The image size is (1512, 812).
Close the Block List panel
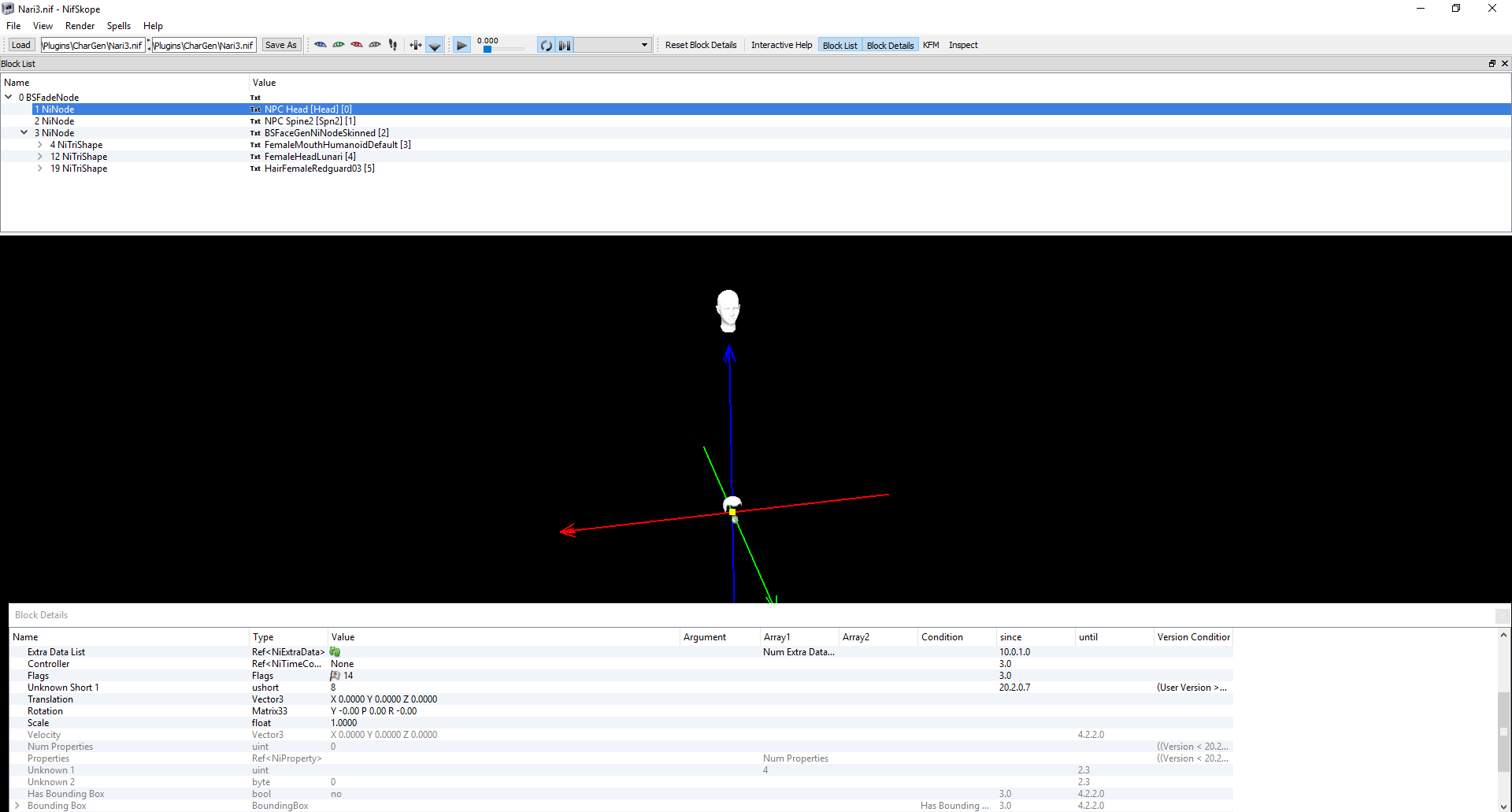pos(1505,64)
